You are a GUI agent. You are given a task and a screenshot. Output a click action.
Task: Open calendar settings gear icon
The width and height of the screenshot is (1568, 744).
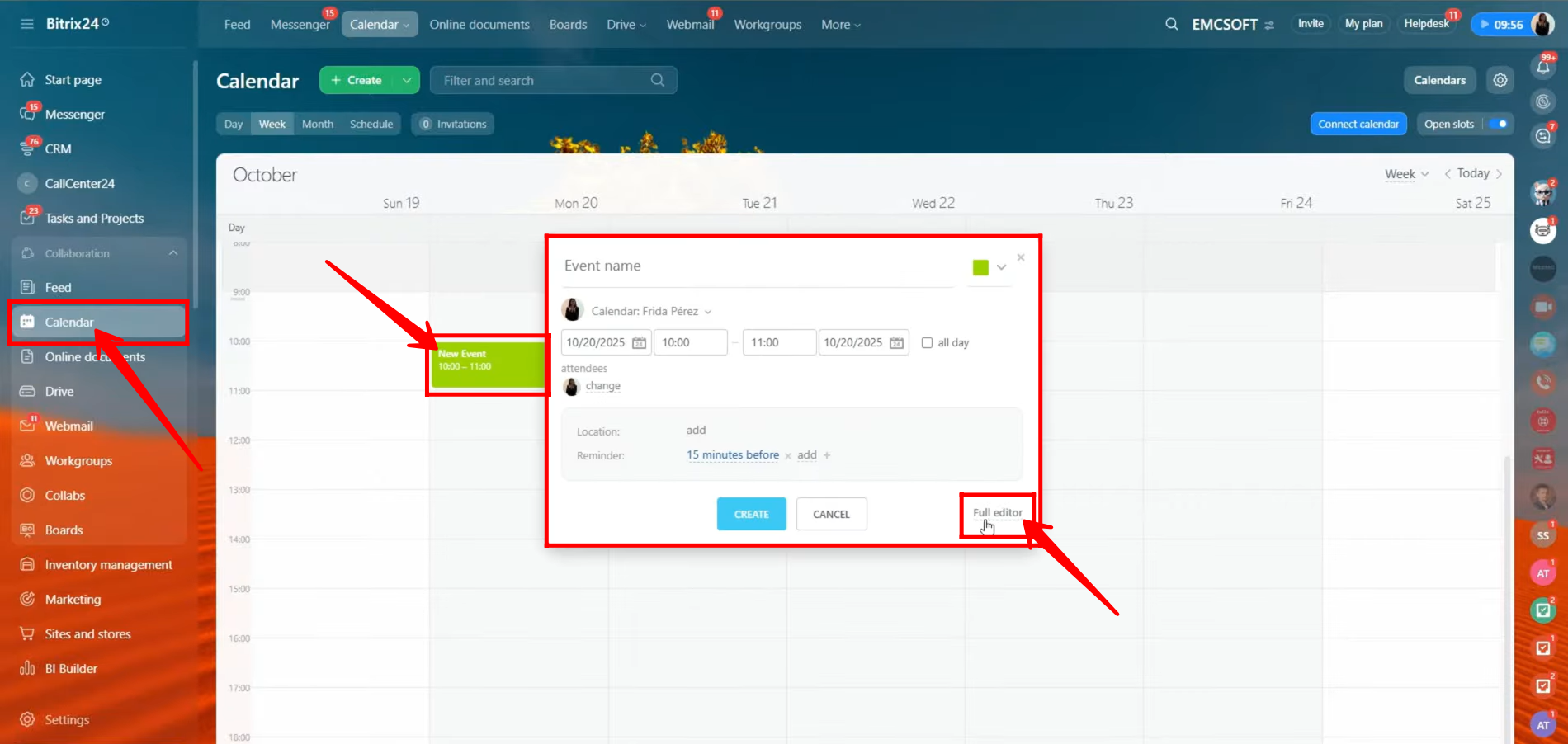point(1500,80)
